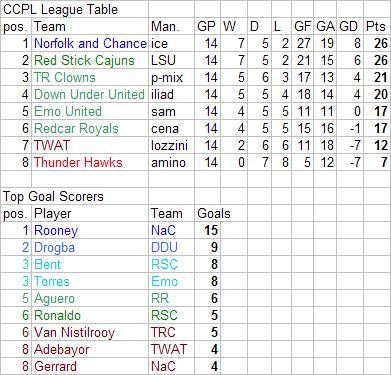Click the Drogba player cell

pos(90,247)
